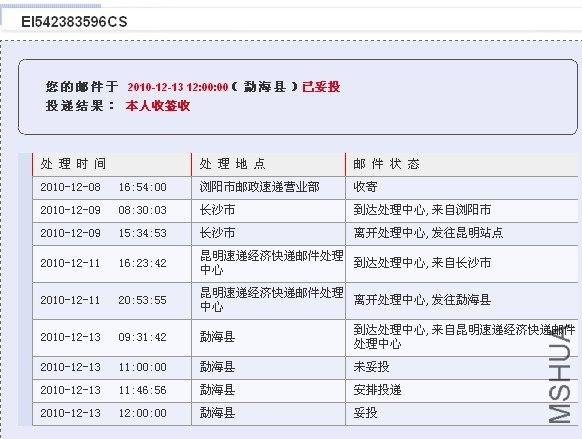
Task: Click location '浏阳市邮政速递营业部'
Action: click(x=259, y=187)
